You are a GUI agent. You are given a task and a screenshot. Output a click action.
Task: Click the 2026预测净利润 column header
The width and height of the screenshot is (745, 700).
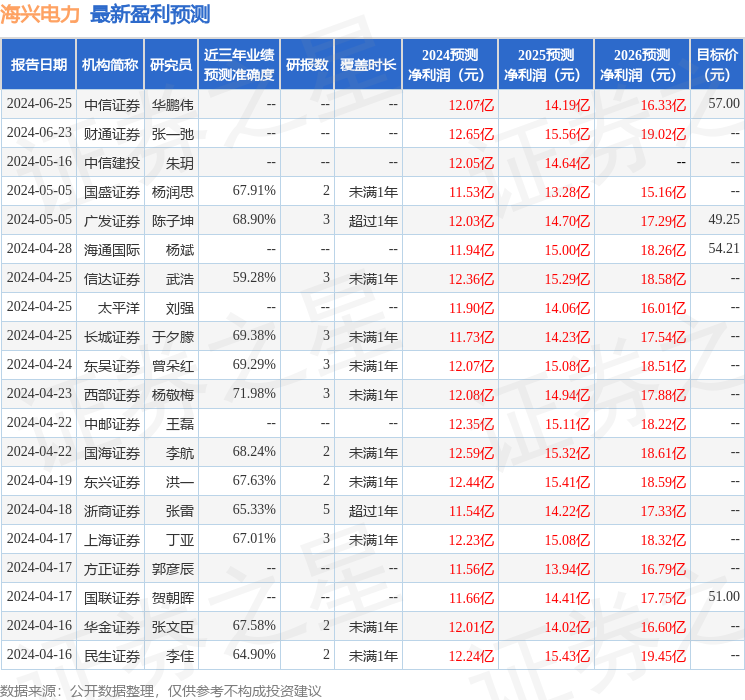tap(642, 65)
